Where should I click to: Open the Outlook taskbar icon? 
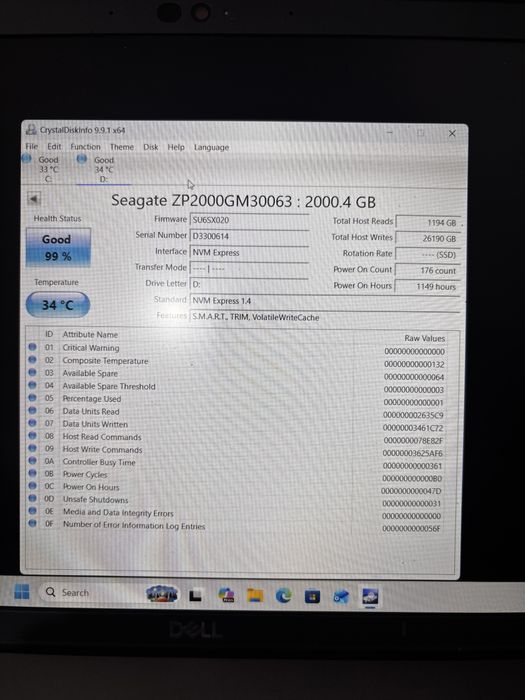[341, 596]
